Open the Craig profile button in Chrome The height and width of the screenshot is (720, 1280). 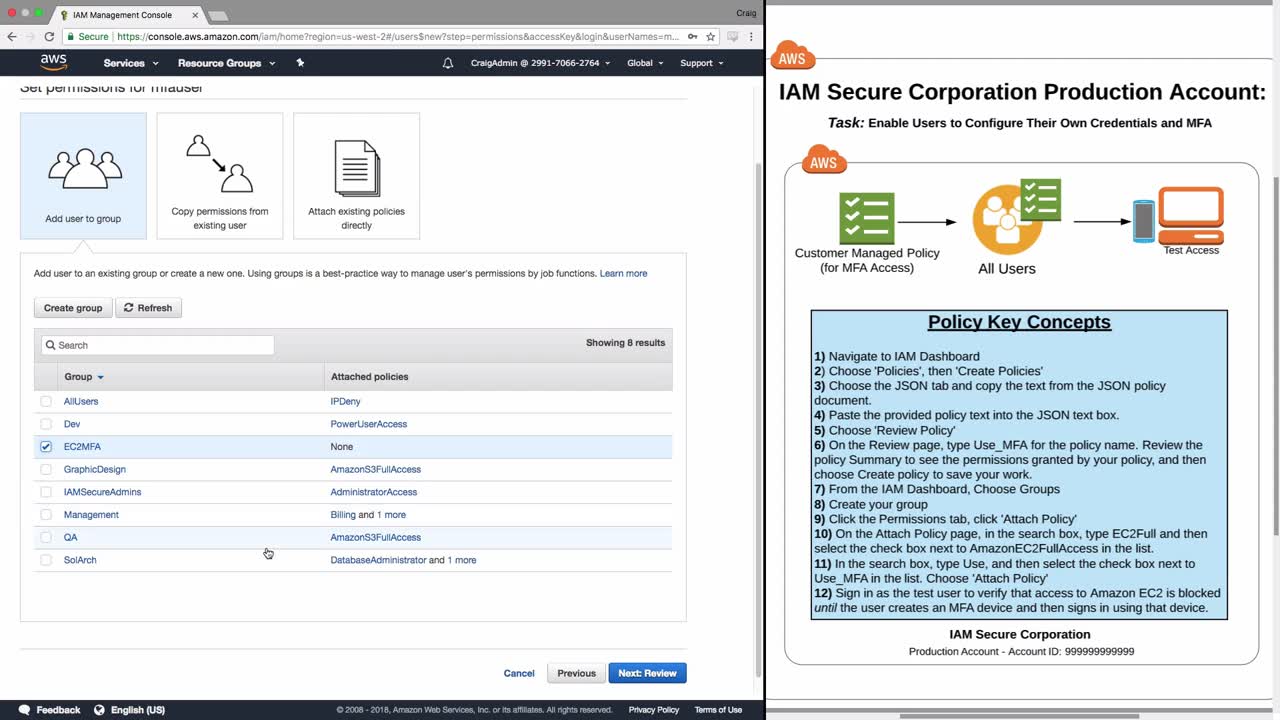(x=745, y=13)
